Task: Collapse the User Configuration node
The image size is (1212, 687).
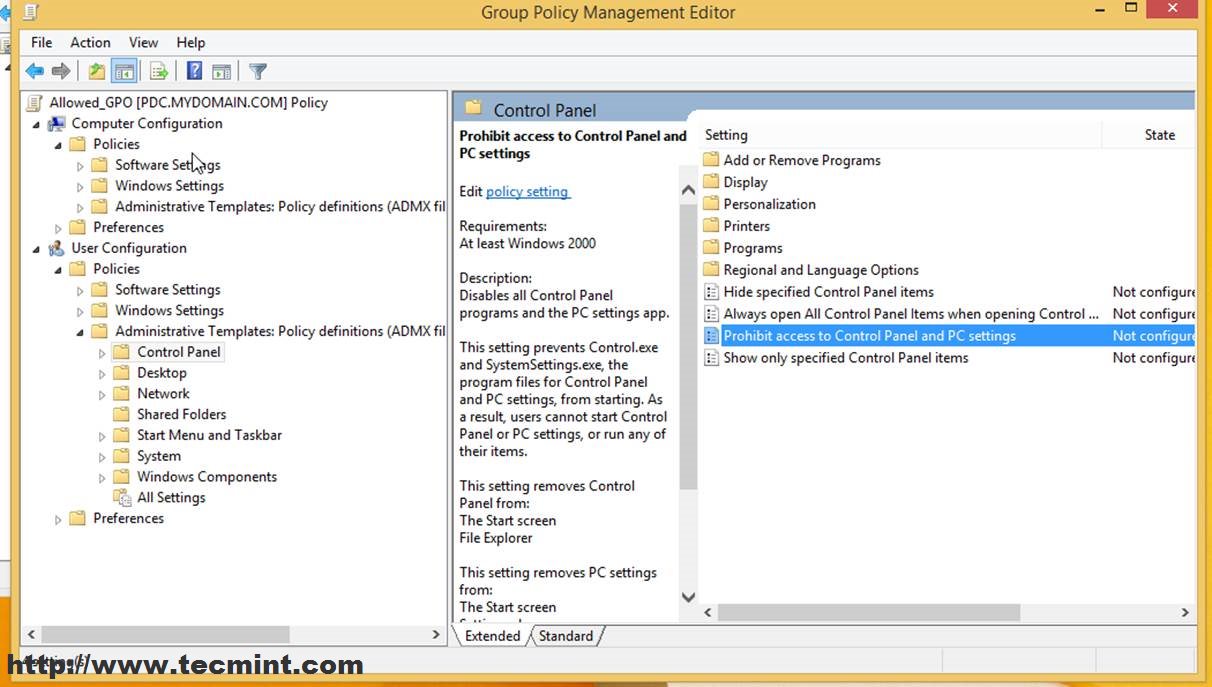Action: 37,249
